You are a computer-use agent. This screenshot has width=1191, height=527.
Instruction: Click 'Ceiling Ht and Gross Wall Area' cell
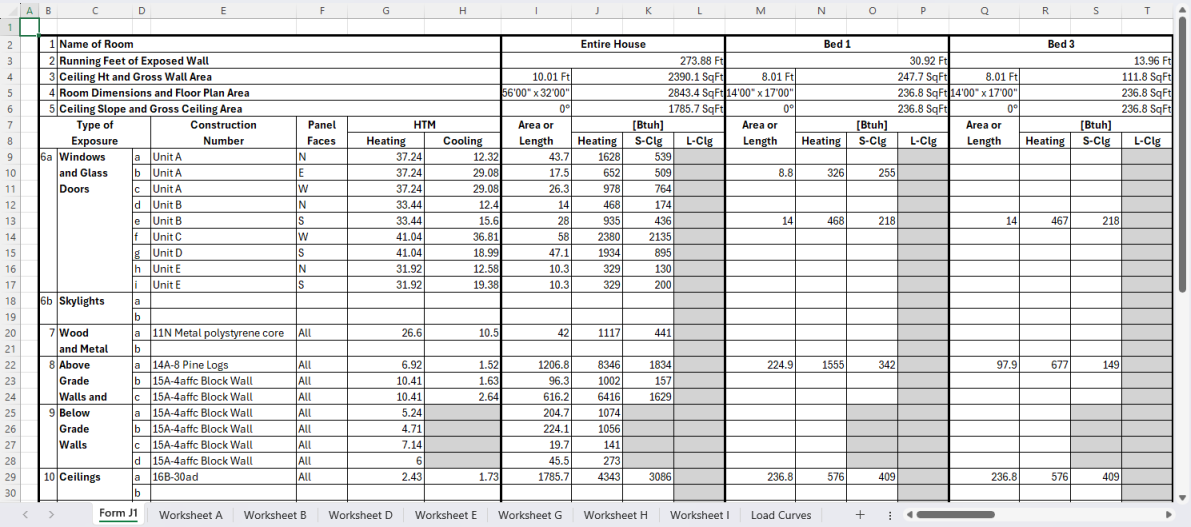279,76
